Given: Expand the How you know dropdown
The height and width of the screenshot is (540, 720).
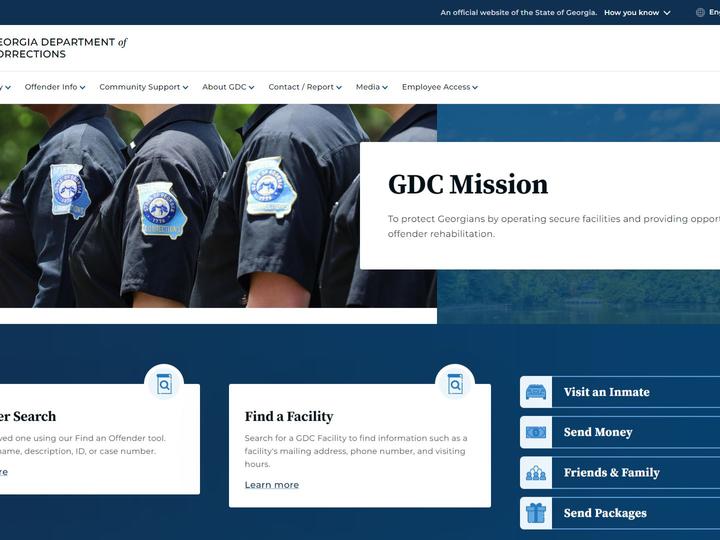Looking at the screenshot, I should (x=637, y=12).
